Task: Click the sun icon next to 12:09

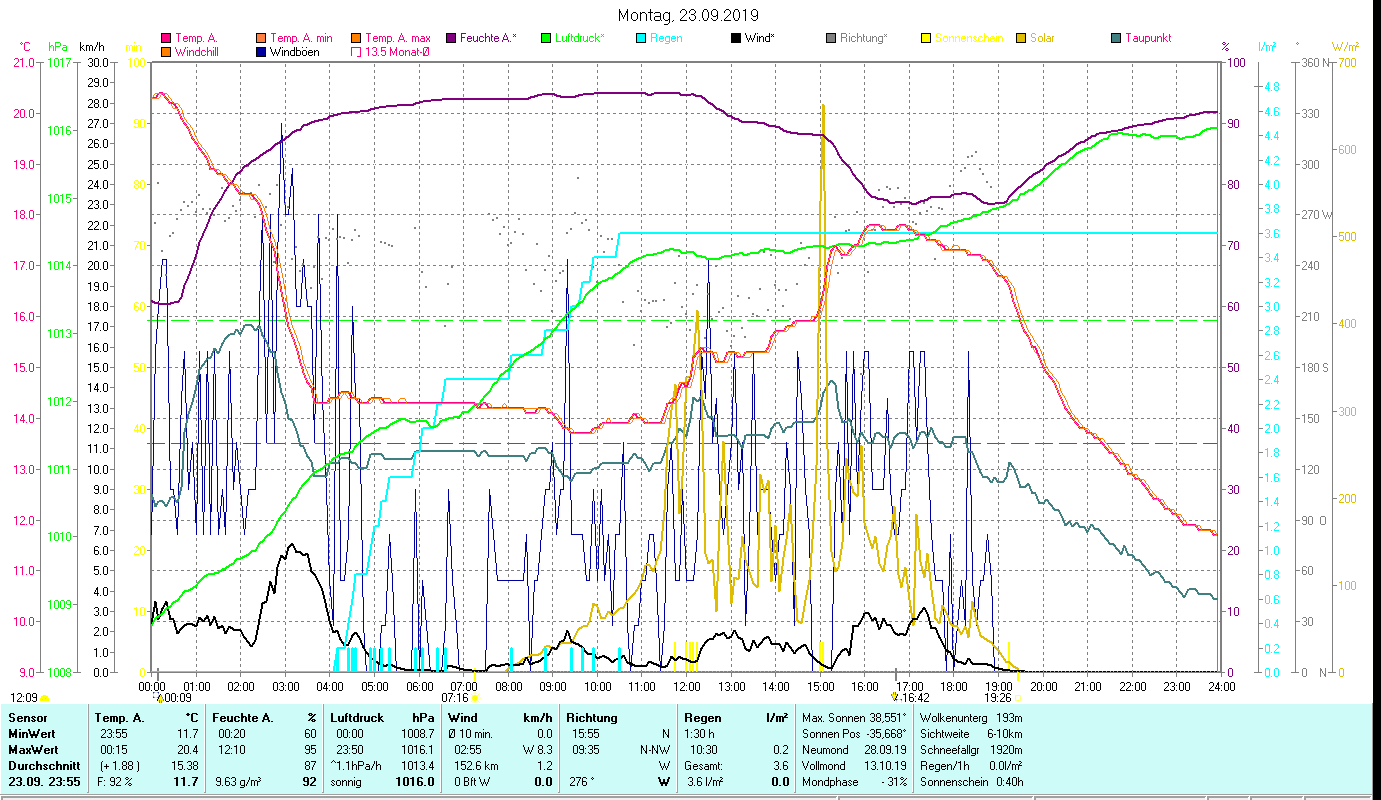Action: pyautogui.click(x=44, y=698)
